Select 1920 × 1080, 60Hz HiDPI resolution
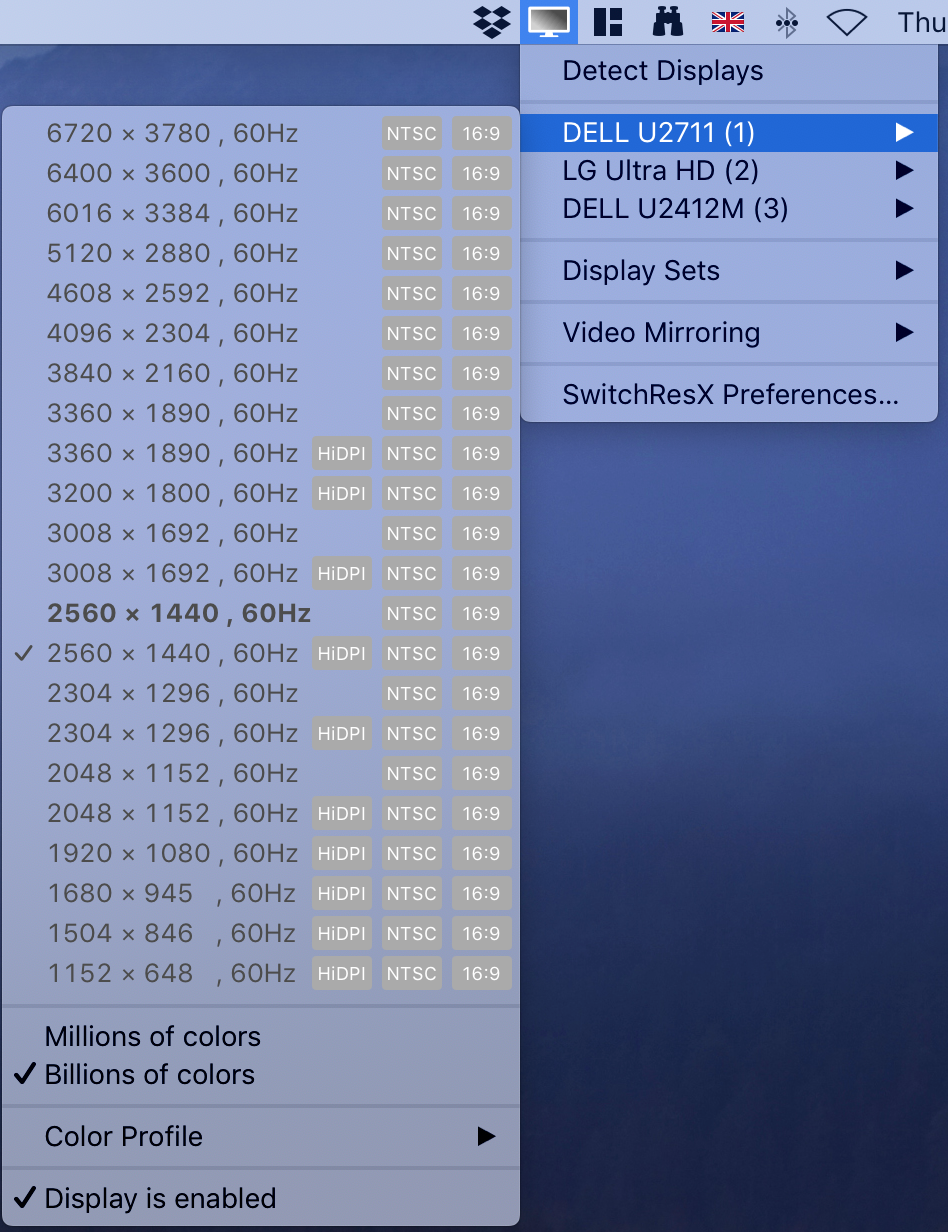Screen dimensions: 948x1232 click(261, 853)
